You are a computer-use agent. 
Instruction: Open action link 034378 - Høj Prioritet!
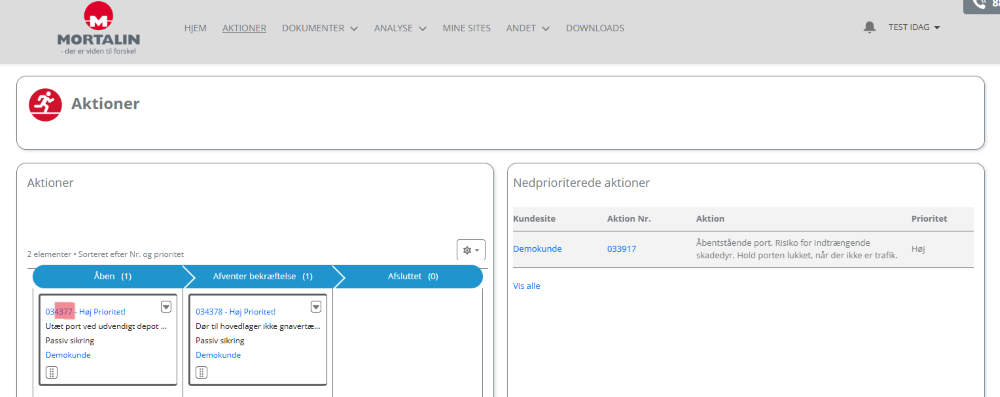pos(235,312)
